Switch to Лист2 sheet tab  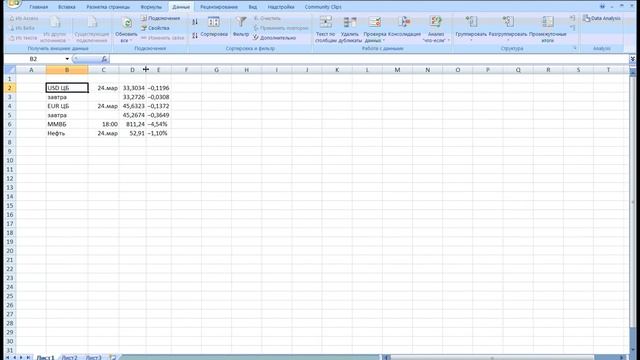69,358
